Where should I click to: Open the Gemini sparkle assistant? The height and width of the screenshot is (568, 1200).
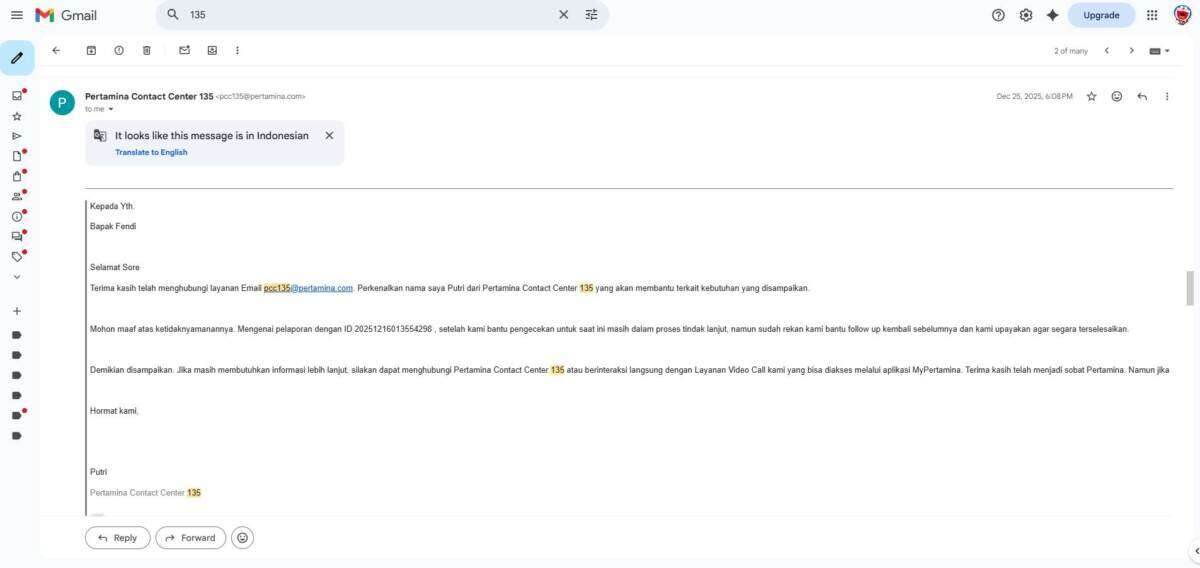coord(1052,15)
